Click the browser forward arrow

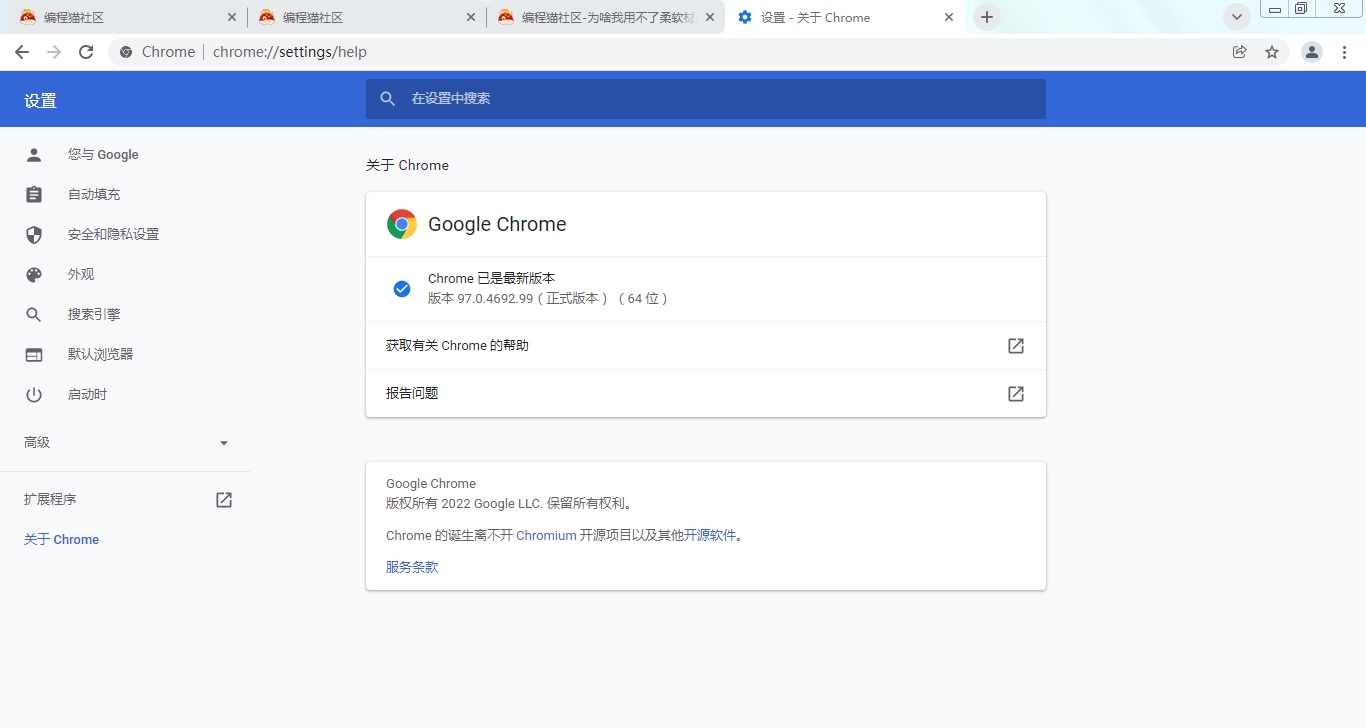[54, 52]
